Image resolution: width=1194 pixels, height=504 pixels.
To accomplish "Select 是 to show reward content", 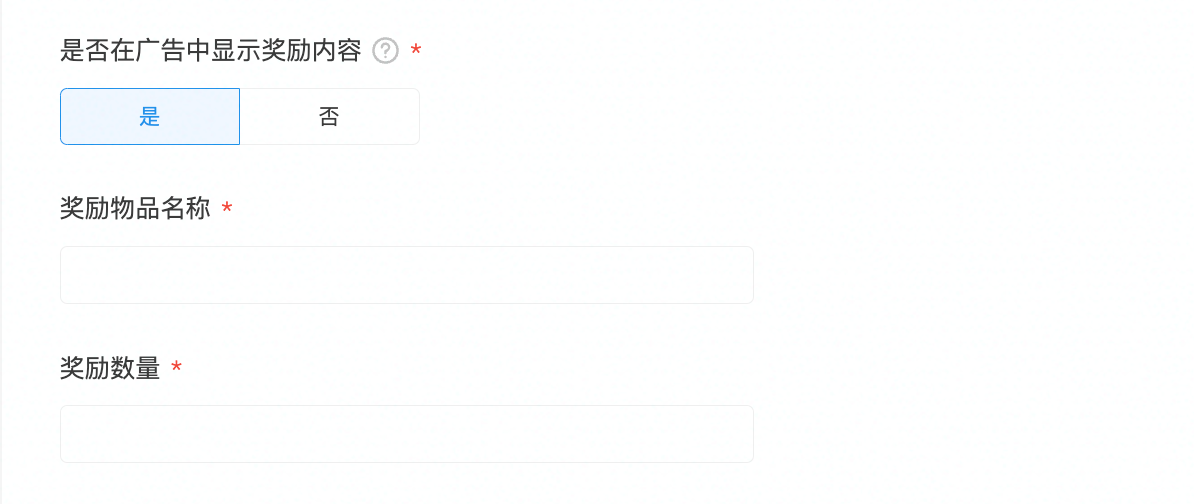I will click(x=150, y=117).
